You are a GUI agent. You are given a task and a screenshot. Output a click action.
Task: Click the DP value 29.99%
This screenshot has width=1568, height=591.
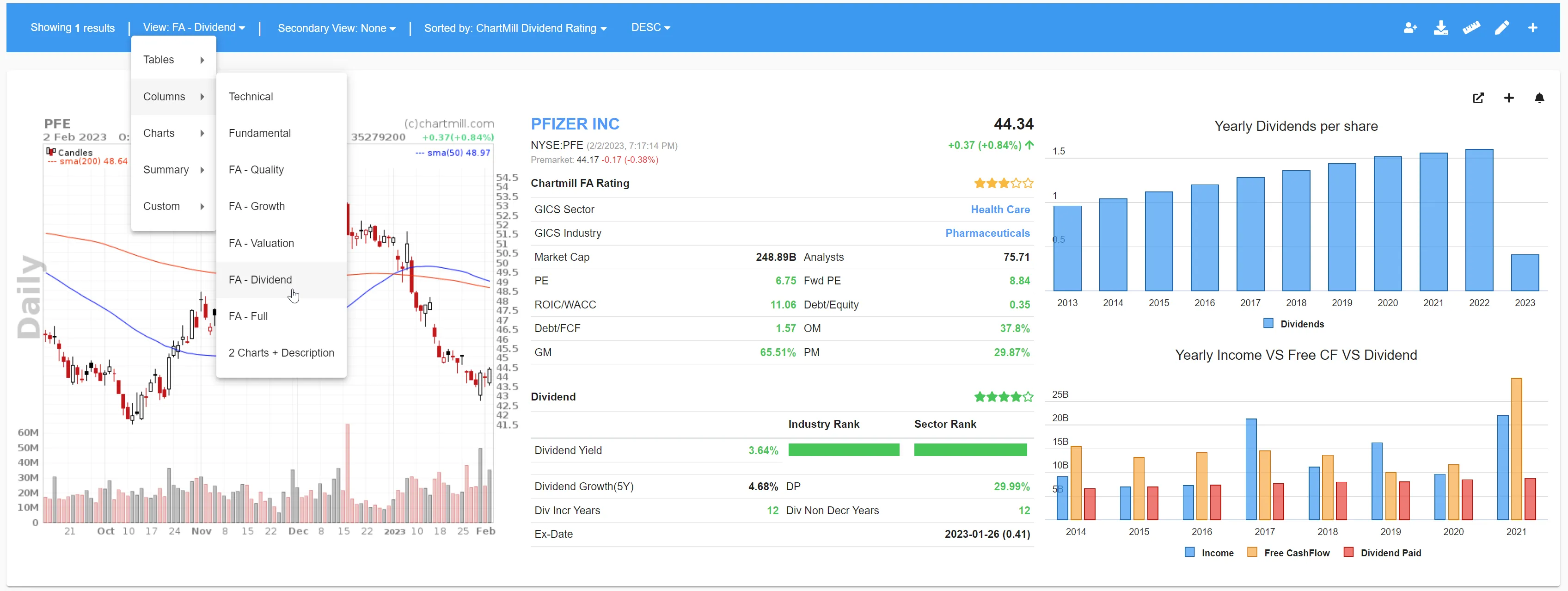tap(1011, 486)
